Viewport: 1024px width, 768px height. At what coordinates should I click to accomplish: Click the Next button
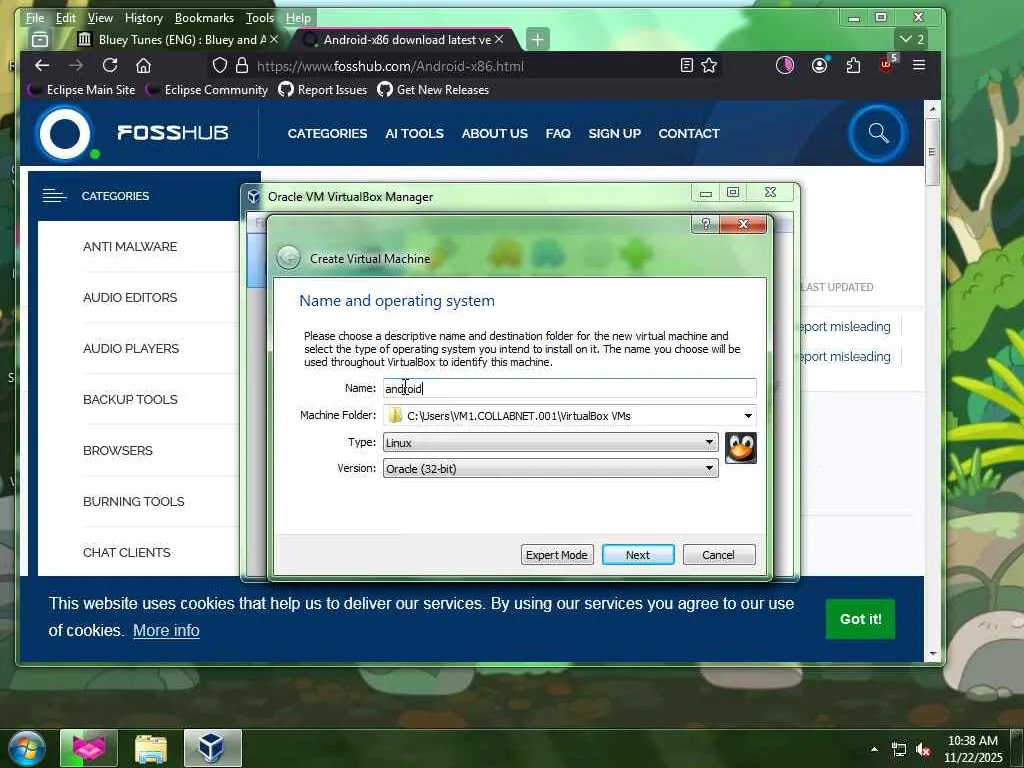point(637,554)
